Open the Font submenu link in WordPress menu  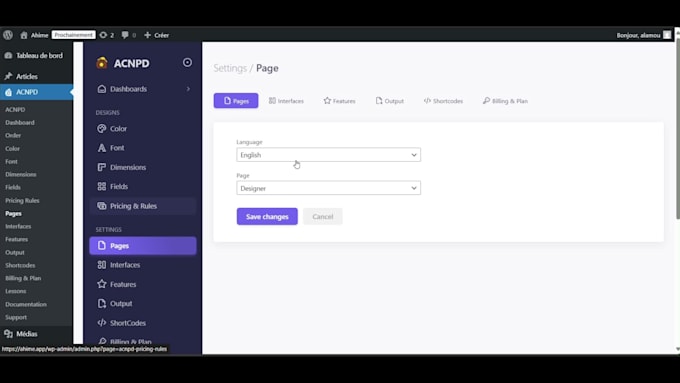tap(11, 161)
